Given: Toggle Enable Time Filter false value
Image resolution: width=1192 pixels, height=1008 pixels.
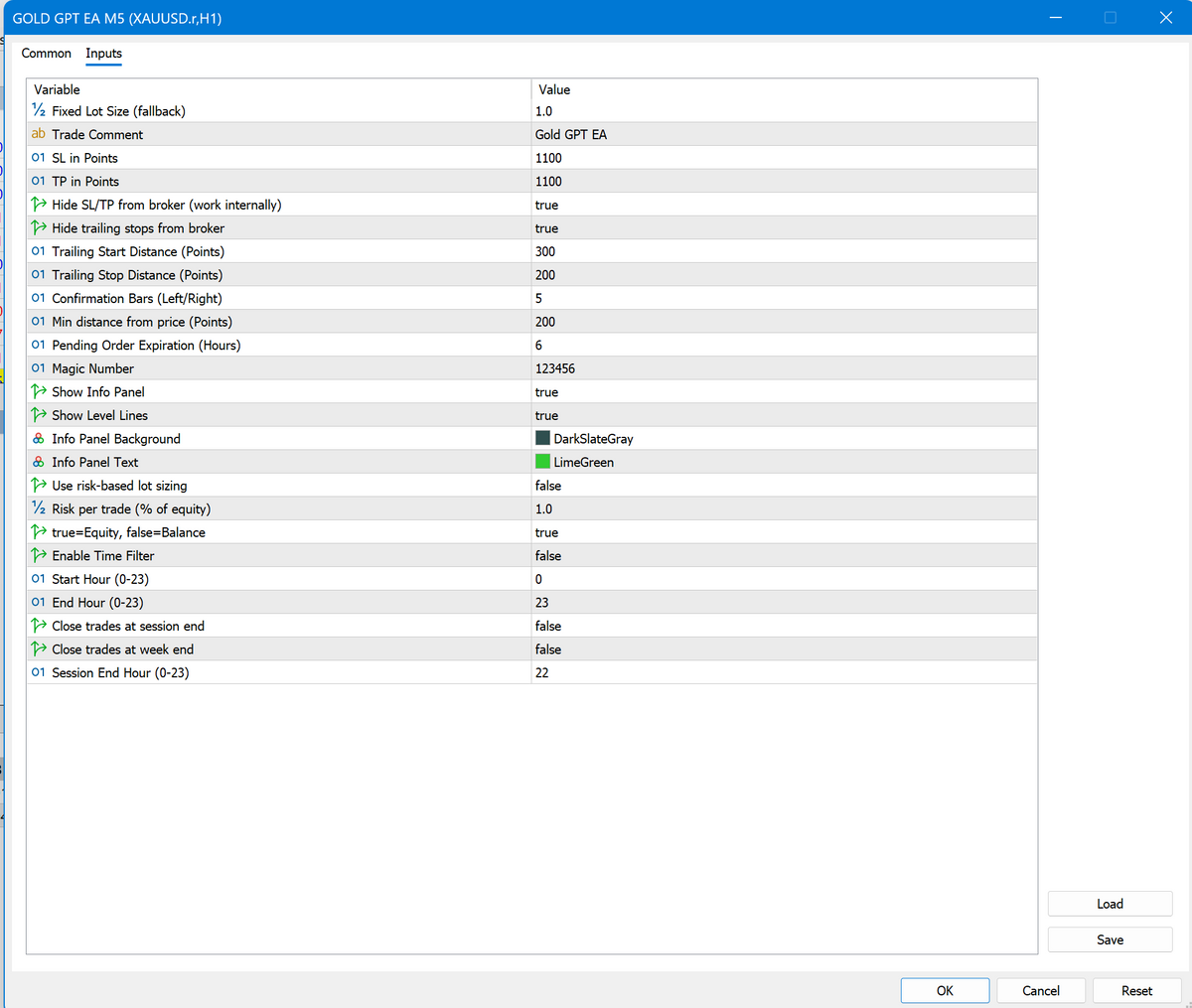Looking at the screenshot, I should [548, 556].
